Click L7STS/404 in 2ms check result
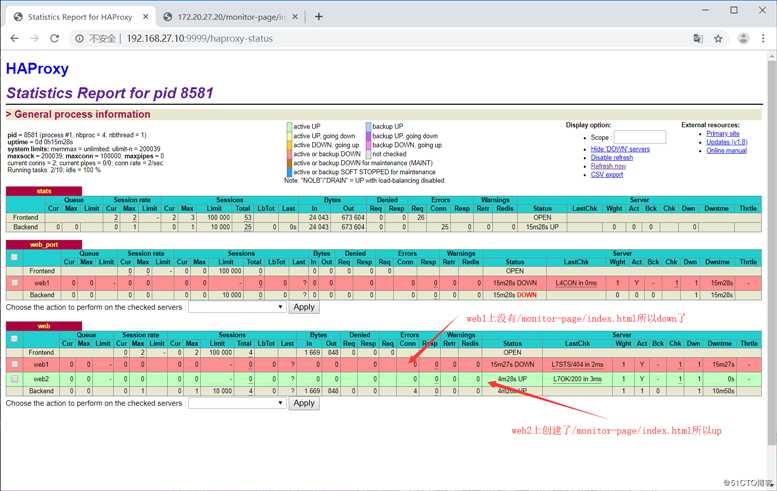This screenshot has height=491, width=777. pos(577,364)
